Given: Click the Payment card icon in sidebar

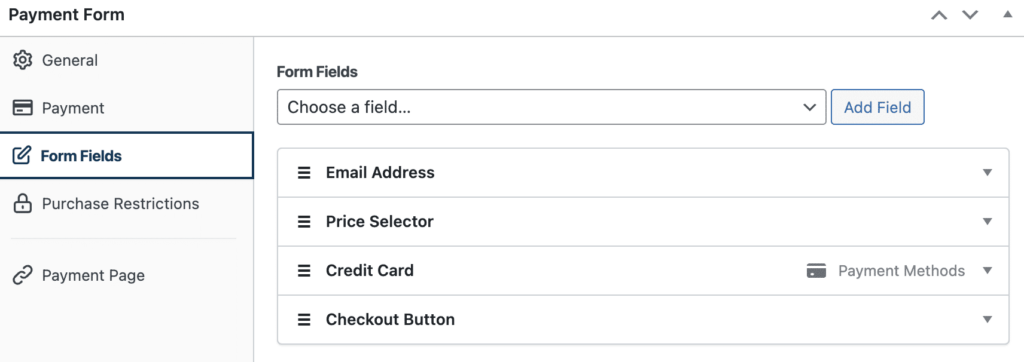Looking at the screenshot, I should pos(22,108).
